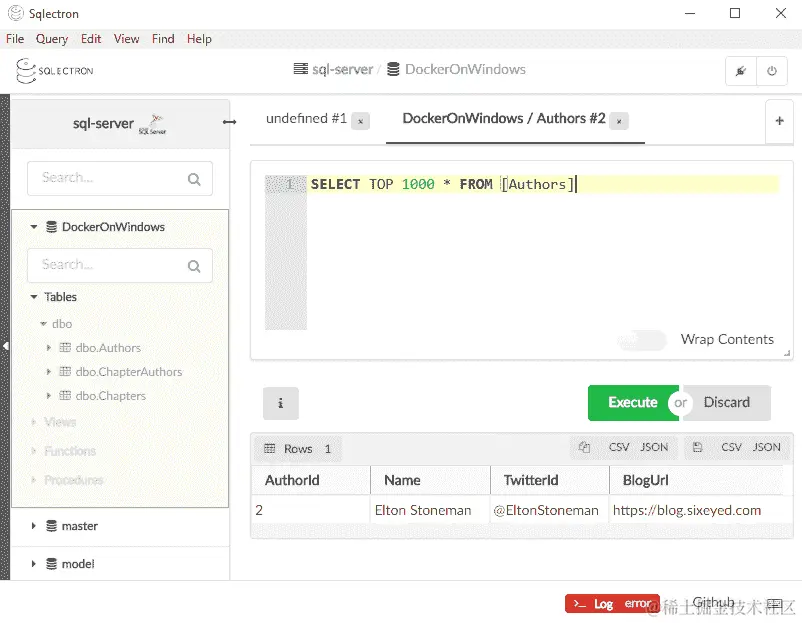Click the dbo.Authors table icon
802x623 pixels.
65,348
